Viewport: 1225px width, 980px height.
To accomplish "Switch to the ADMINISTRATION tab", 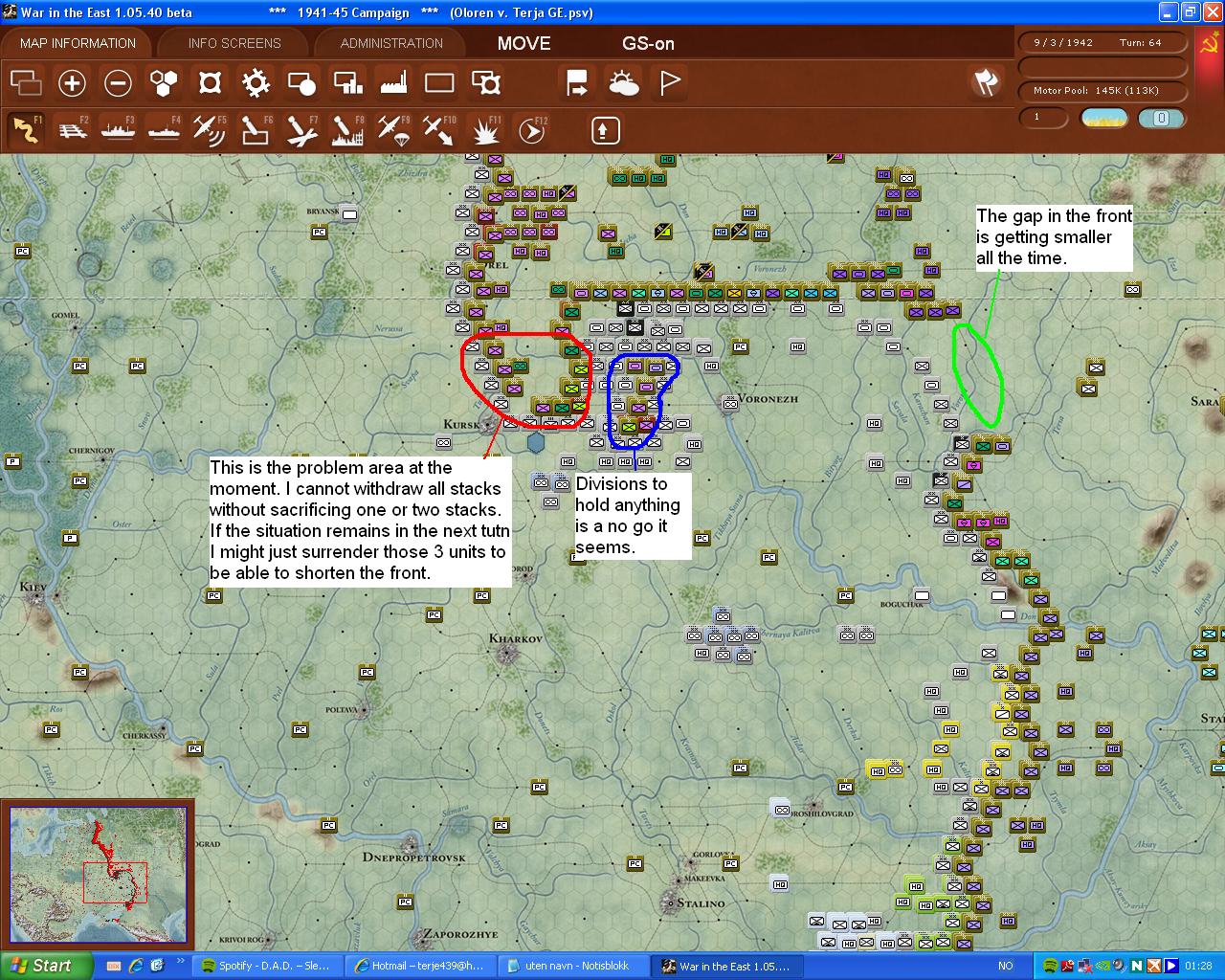I will pos(391,43).
